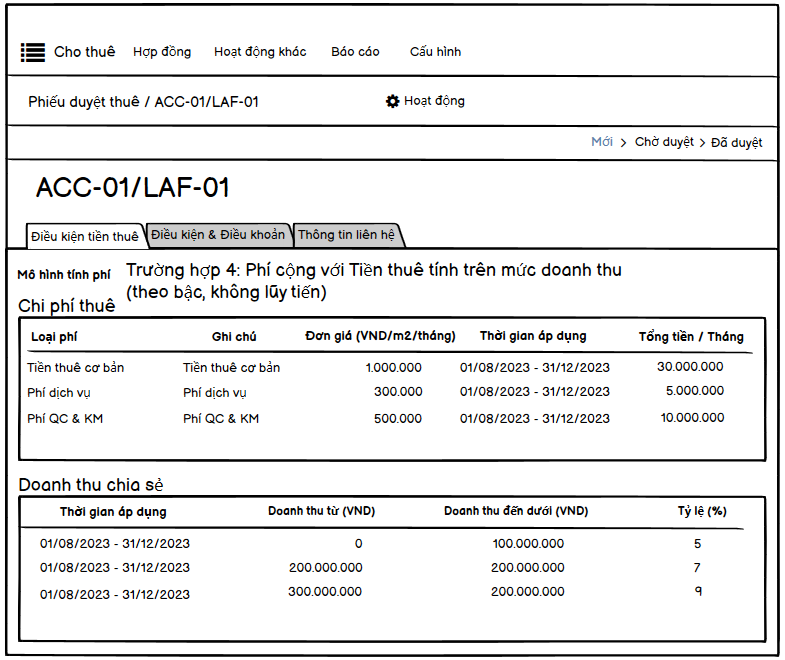Select the Phí QC & KM fee type cell
This screenshot has width=785, height=660.
65,419
